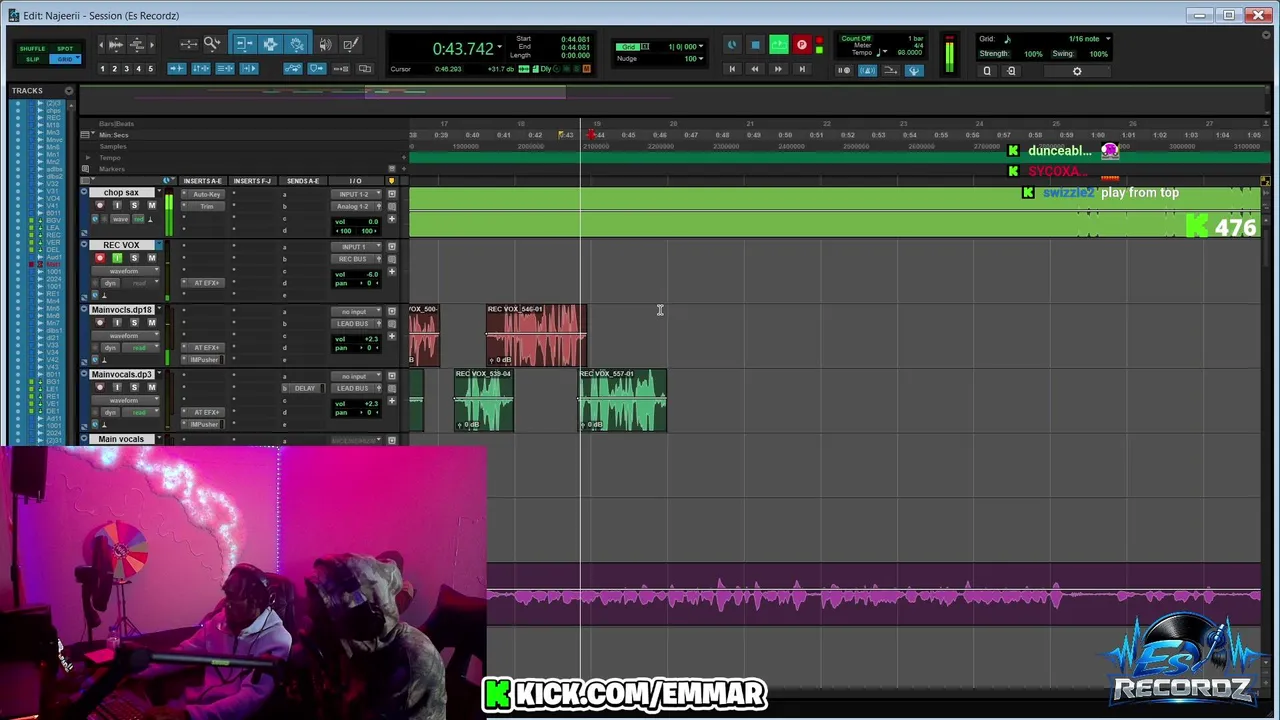The height and width of the screenshot is (720, 1280).
Task: Select the Selector tool icon
Action: (x=270, y=44)
